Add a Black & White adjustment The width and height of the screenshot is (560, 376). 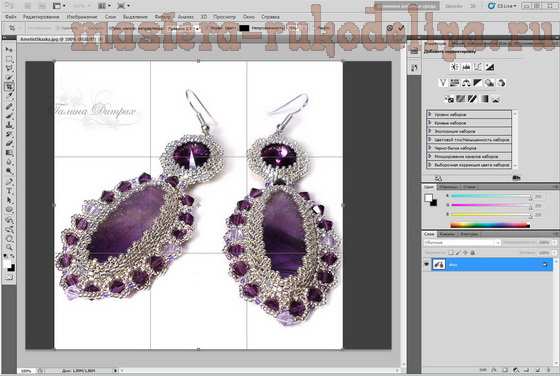(x=478, y=83)
